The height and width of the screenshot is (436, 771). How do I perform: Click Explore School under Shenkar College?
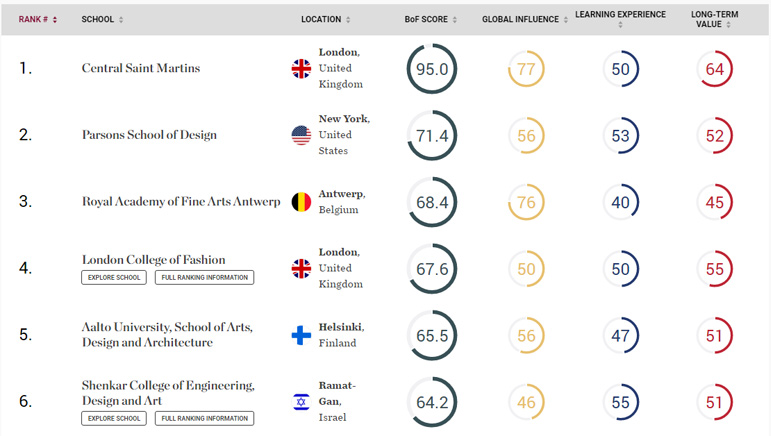(114, 418)
